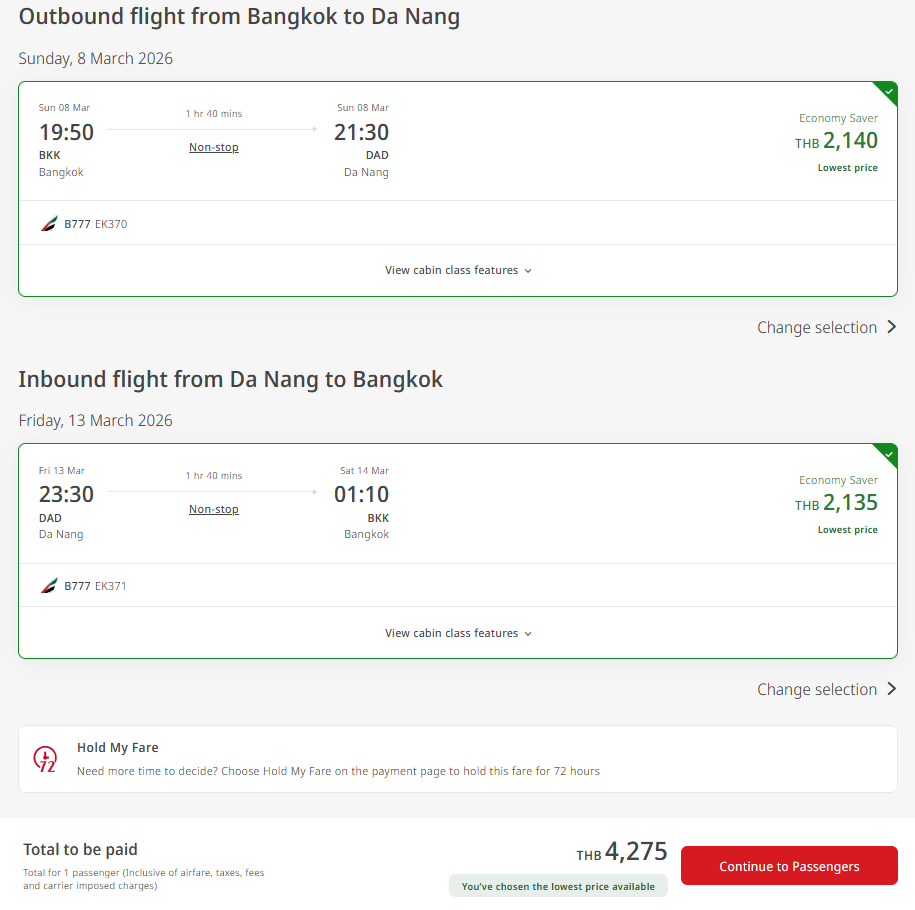Image resolution: width=915 pixels, height=910 pixels.
Task: Click outbound flight number EK370
Action: (x=111, y=224)
